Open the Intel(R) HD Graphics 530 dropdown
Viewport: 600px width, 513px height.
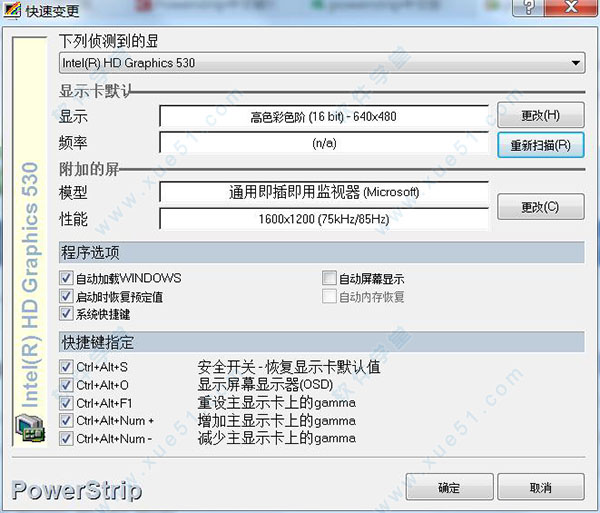pos(322,63)
